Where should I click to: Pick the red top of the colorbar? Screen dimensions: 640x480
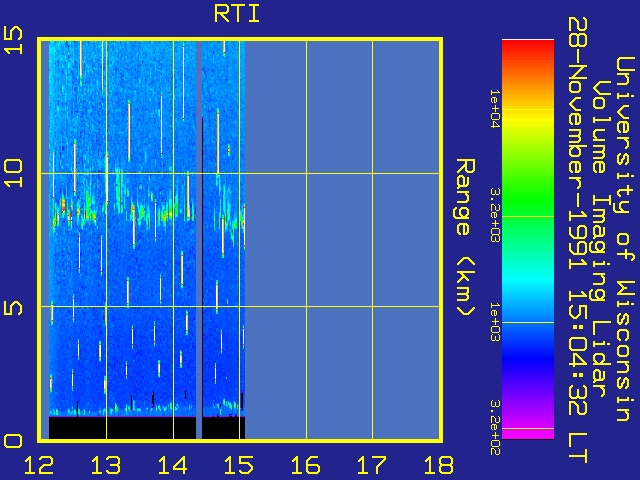point(528,49)
